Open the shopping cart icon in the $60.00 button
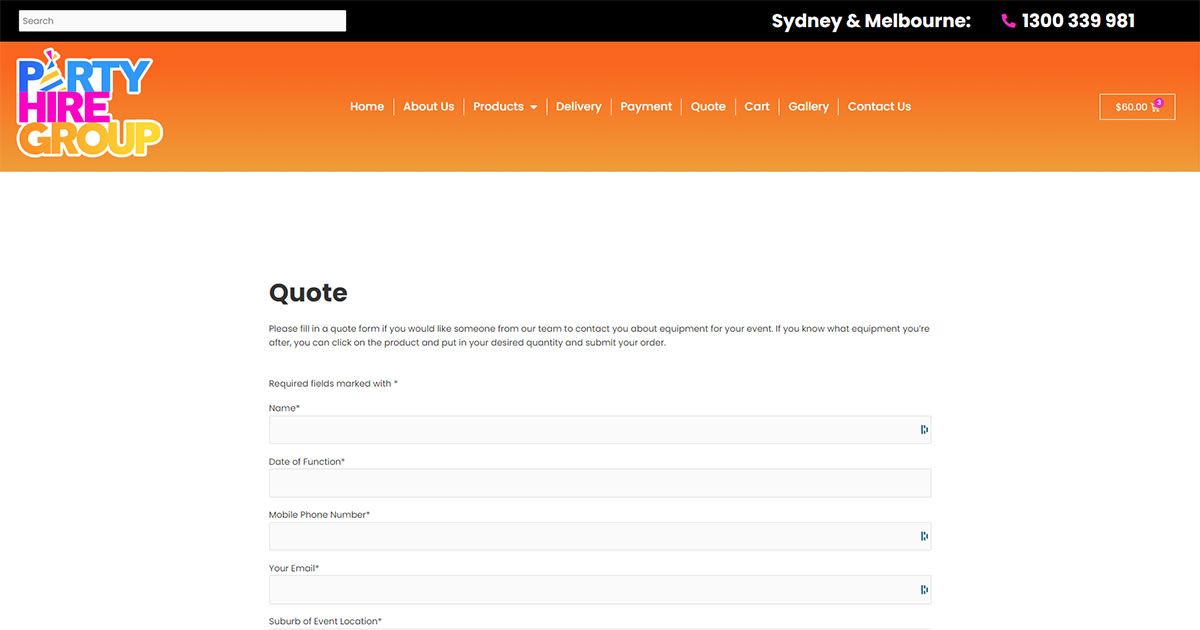This screenshot has height=630, width=1200. coord(1155,108)
